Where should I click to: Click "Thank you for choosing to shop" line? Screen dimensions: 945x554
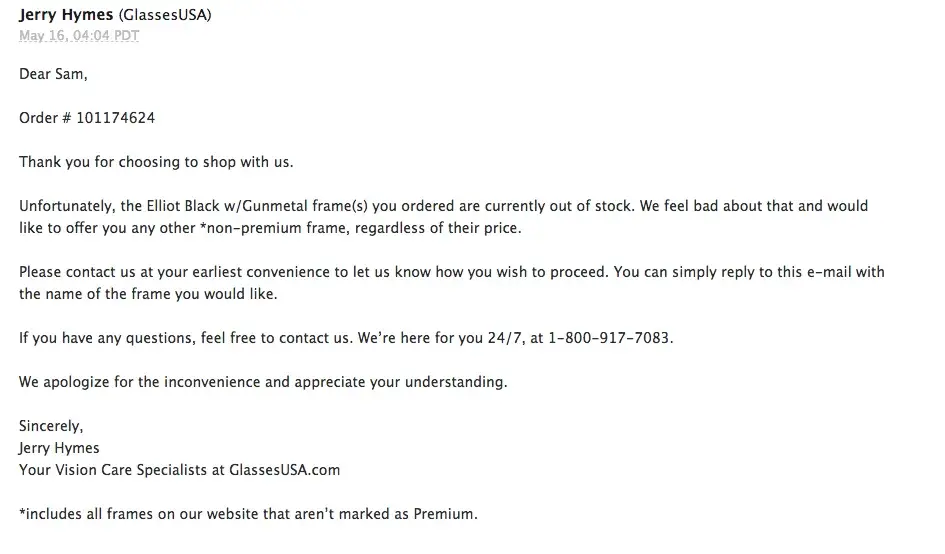pyautogui.click(x=156, y=162)
